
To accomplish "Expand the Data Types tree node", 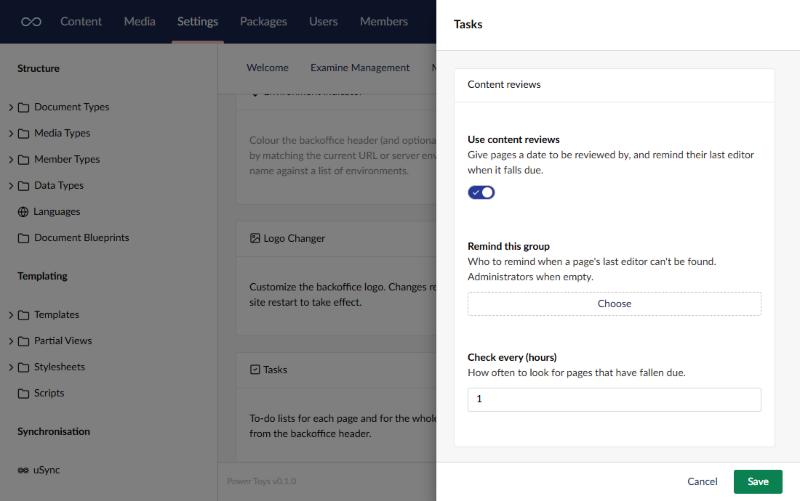I will pos(11,186).
